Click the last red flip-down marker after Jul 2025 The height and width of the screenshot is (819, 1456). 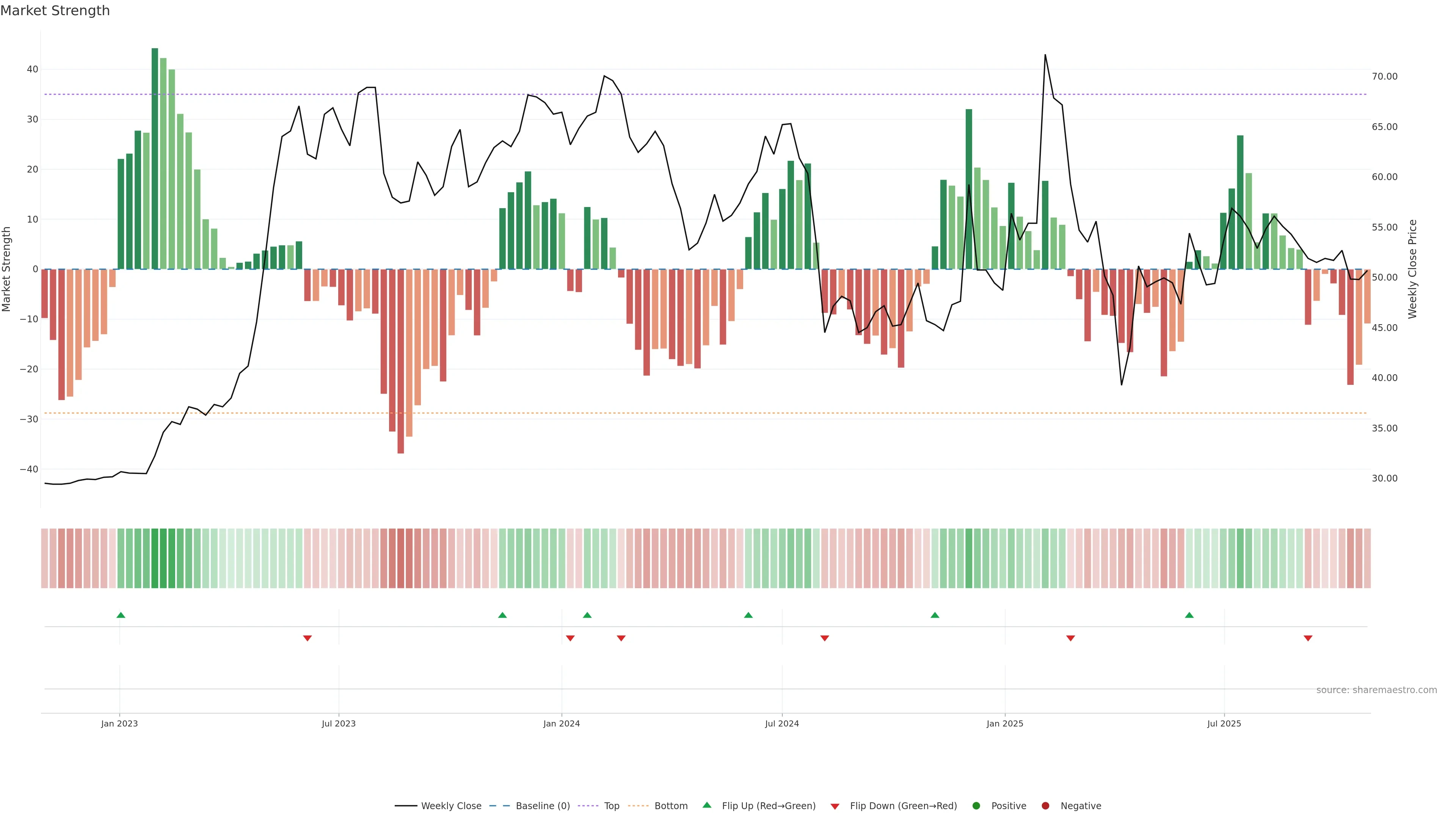[x=1308, y=638]
